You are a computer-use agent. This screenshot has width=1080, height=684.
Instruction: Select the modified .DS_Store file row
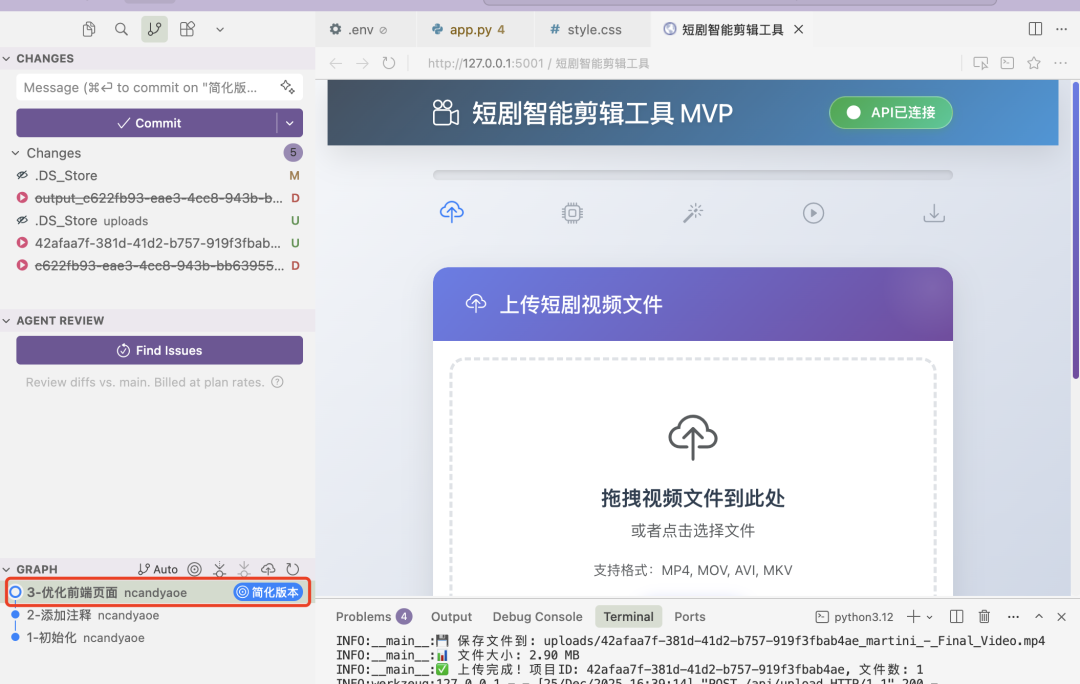click(158, 176)
